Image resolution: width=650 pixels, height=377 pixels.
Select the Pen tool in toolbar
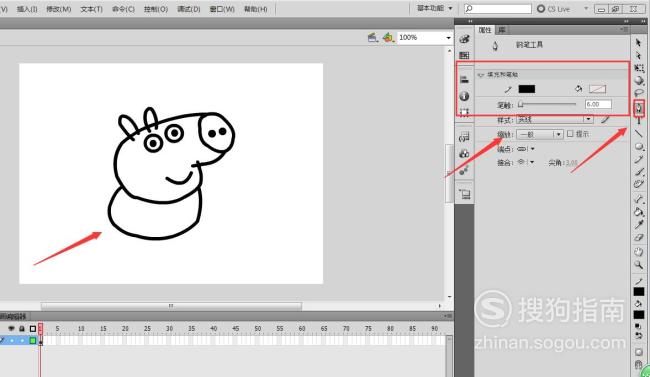(x=639, y=108)
